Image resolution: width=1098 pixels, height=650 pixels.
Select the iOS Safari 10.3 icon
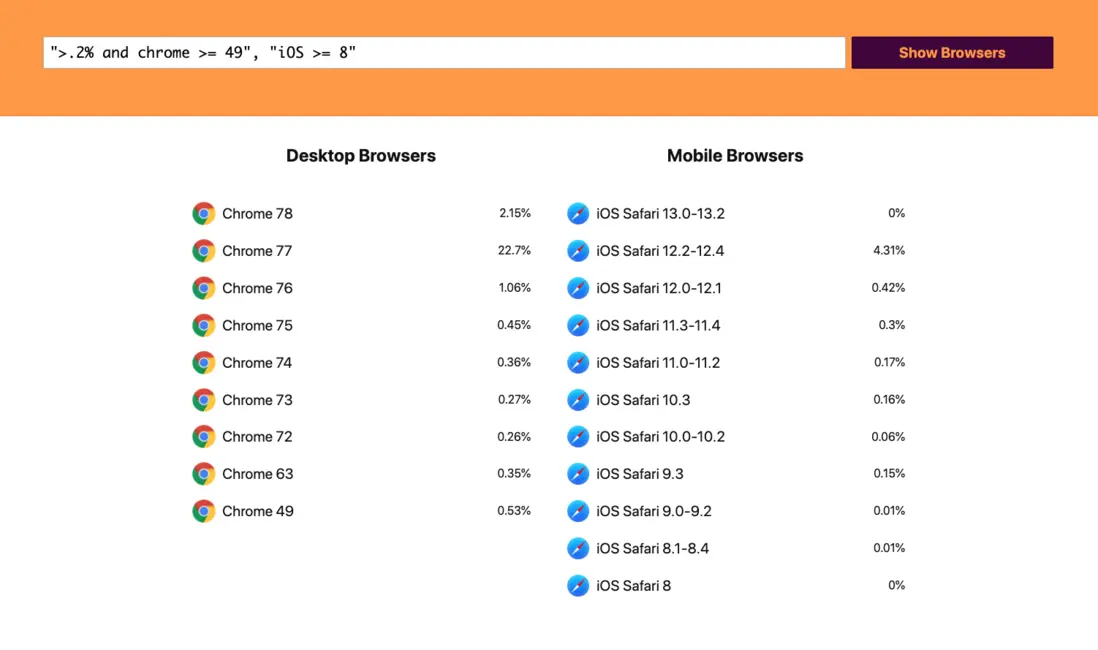coord(578,399)
